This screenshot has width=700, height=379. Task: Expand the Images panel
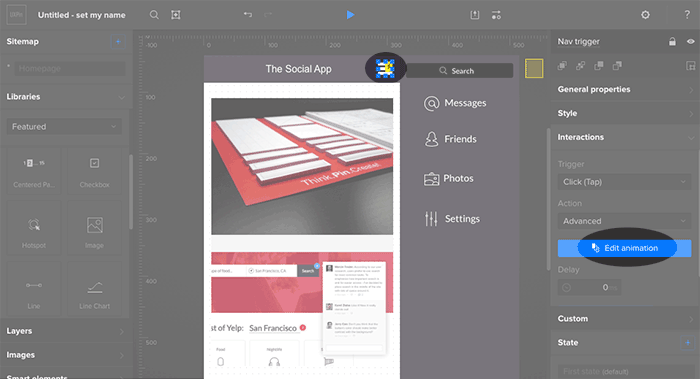pyautogui.click(x=66, y=355)
